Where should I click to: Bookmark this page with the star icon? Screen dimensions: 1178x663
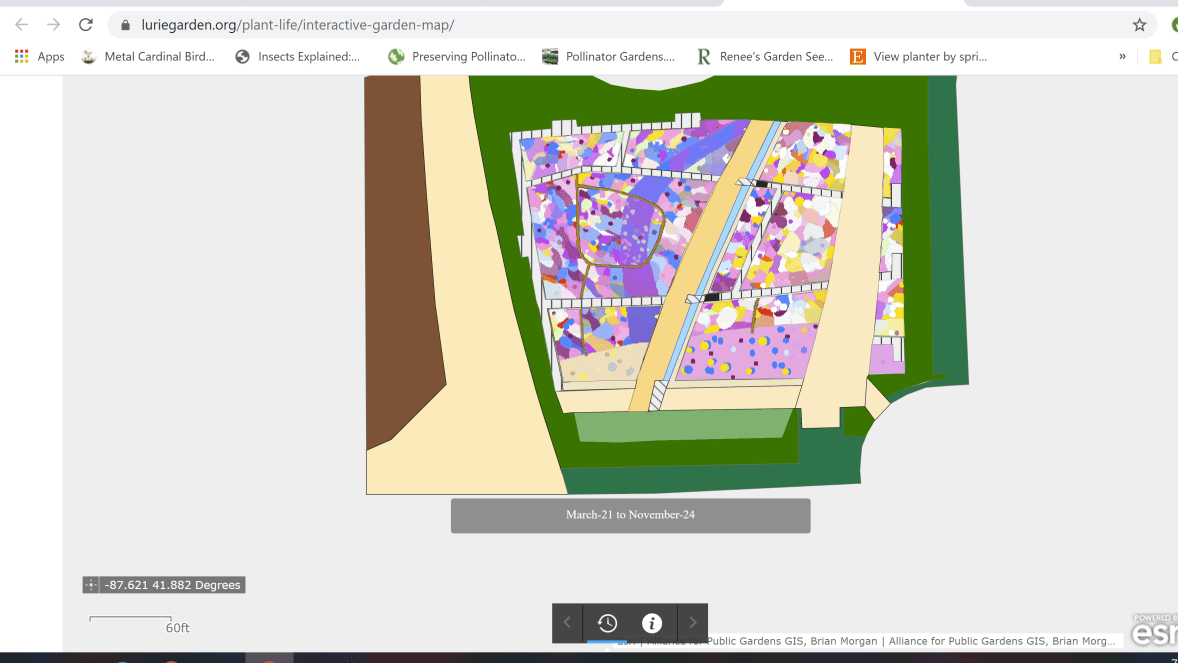coord(1139,25)
